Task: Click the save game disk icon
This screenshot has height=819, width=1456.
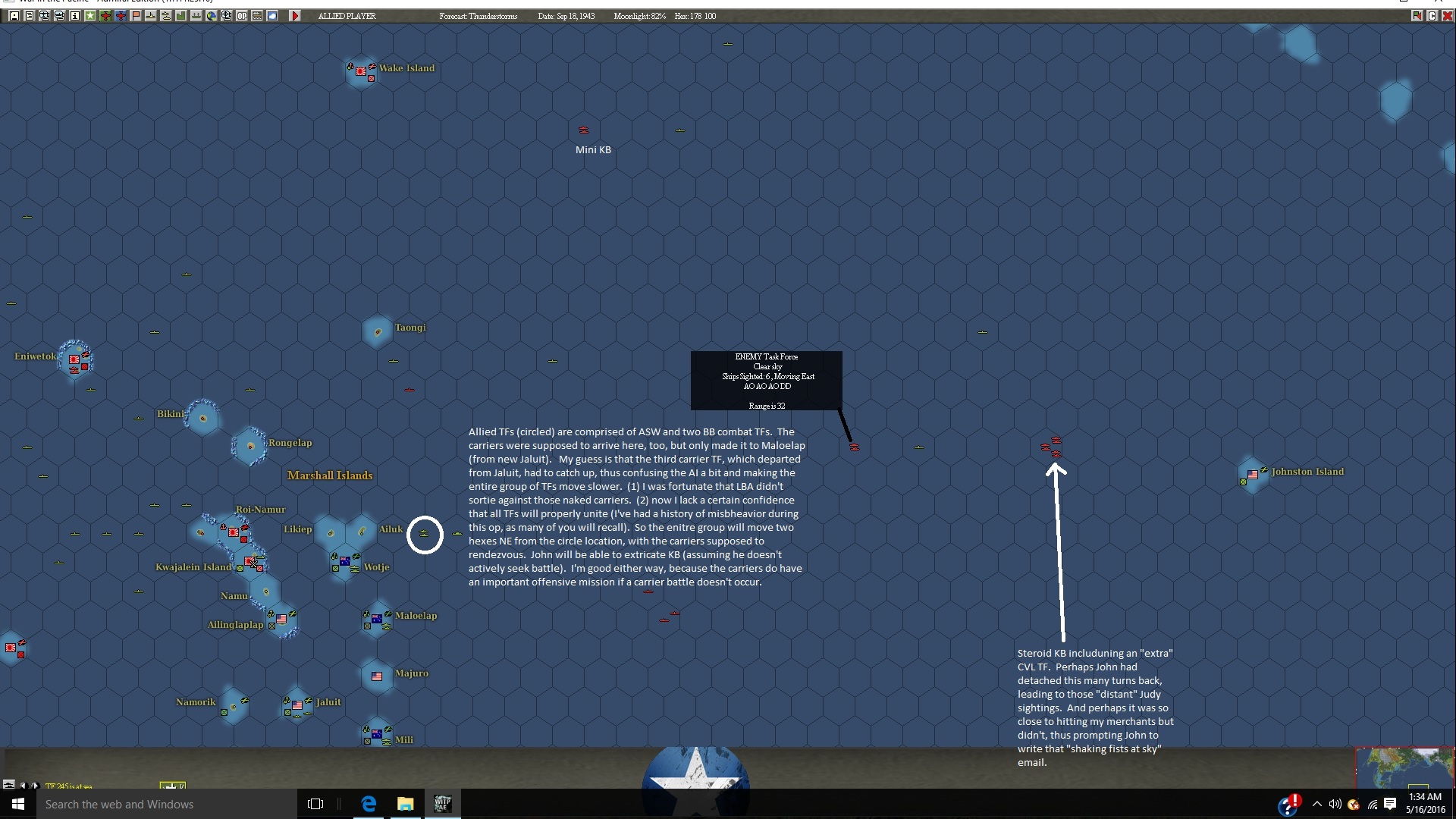Action: [x=14, y=16]
